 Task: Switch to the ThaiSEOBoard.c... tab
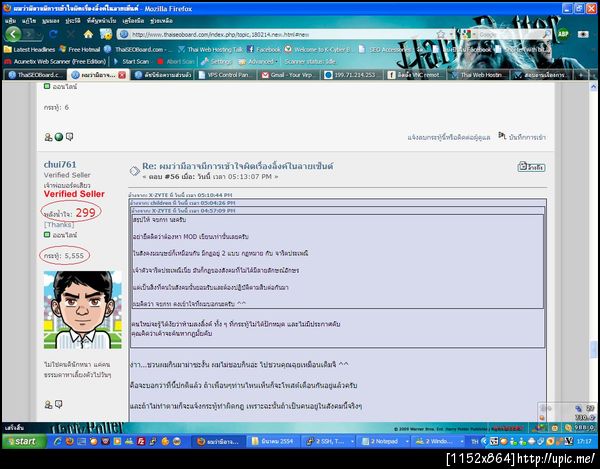tap(35, 75)
